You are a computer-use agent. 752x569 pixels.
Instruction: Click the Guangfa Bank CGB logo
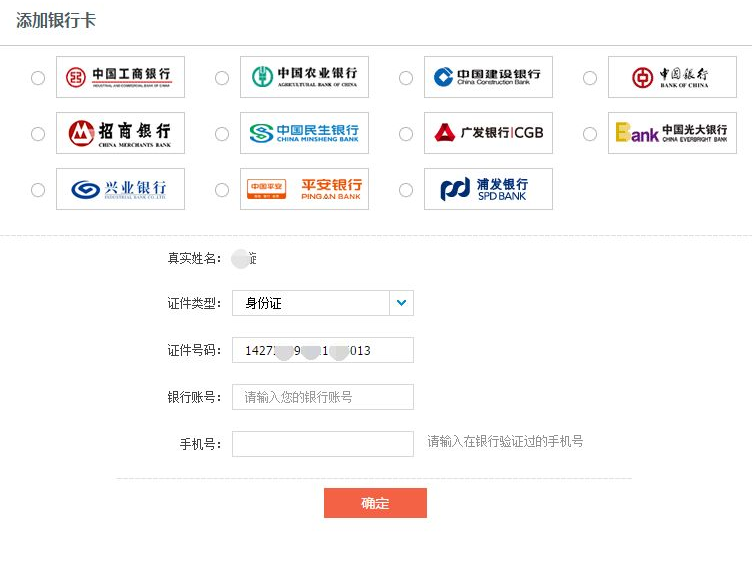point(488,133)
